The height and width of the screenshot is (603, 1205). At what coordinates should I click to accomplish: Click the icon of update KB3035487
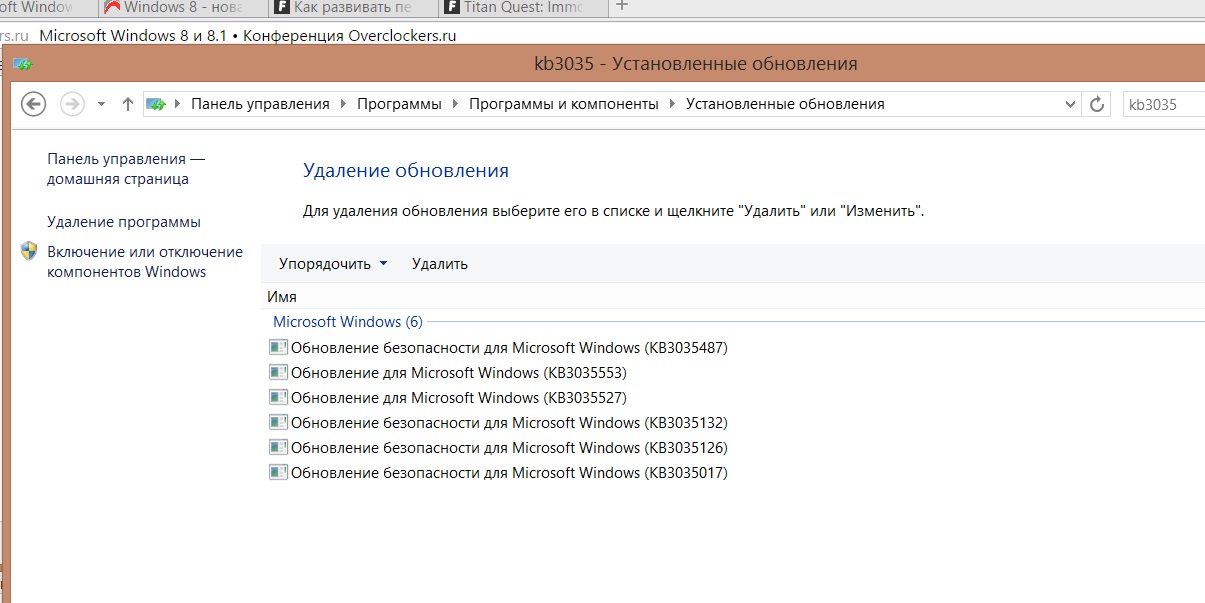(x=278, y=348)
